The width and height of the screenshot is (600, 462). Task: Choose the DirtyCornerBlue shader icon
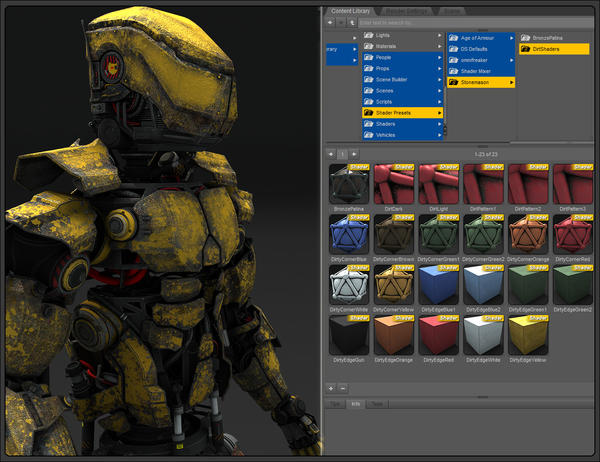tap(349, 234)
